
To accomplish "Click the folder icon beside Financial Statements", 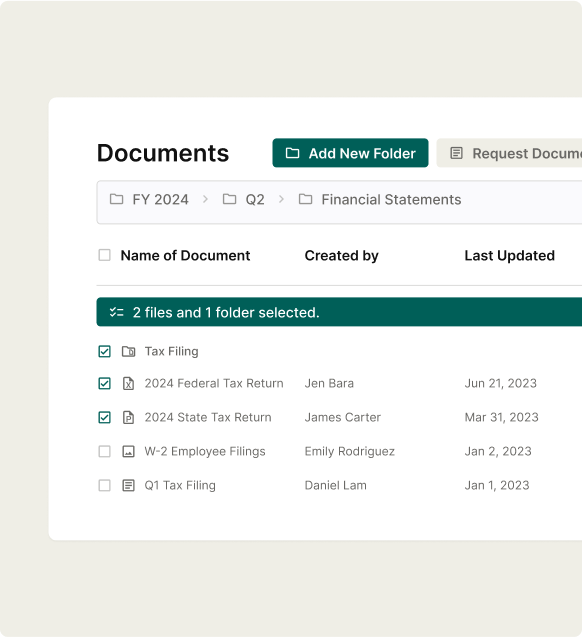I will (305, 199).
